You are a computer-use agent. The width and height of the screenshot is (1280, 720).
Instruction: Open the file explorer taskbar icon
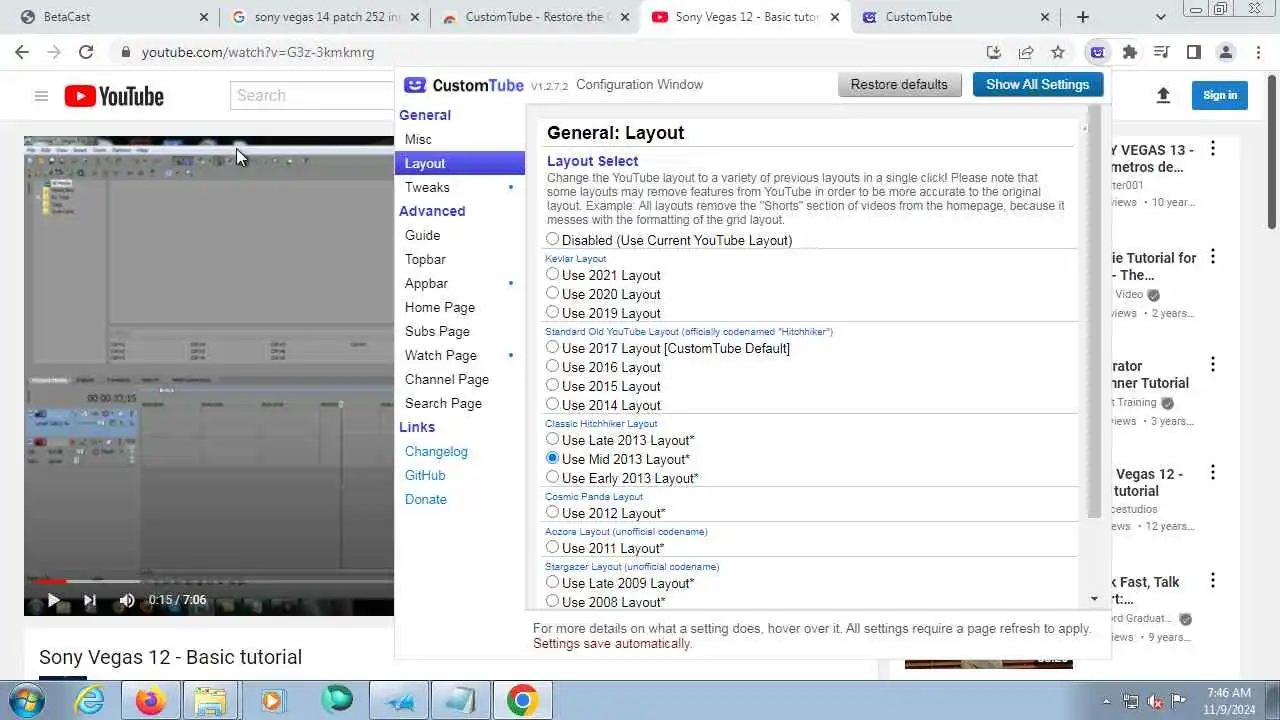pos(212,701)
